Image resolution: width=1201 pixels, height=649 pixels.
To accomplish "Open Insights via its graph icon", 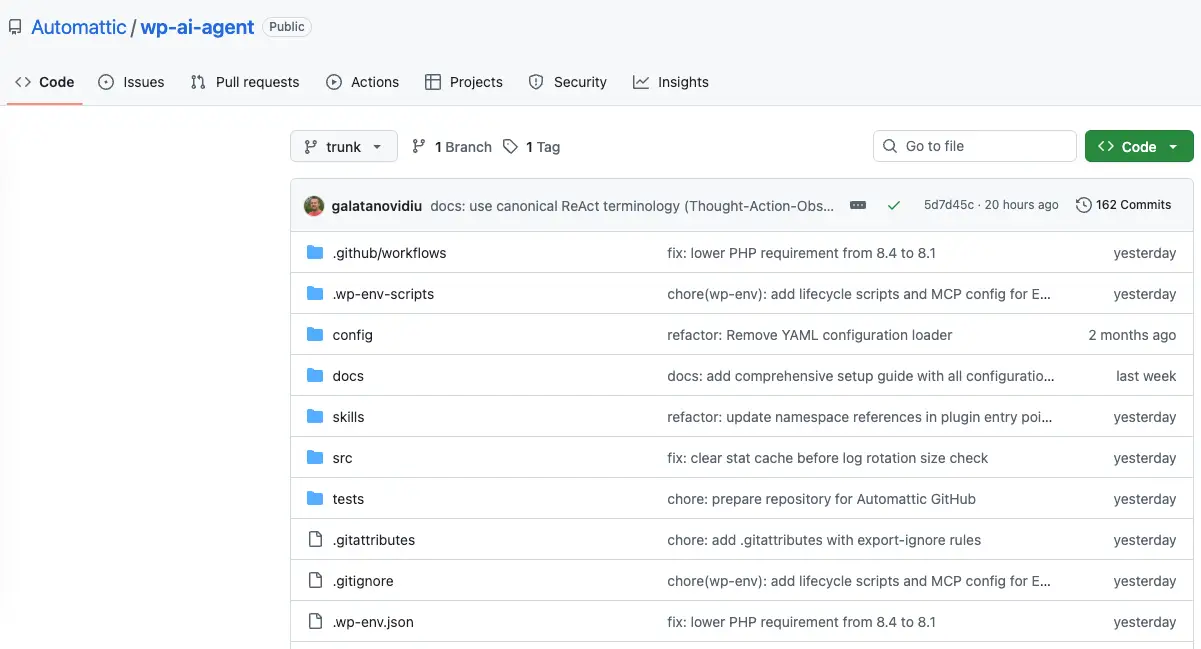I will pos(640,82).
